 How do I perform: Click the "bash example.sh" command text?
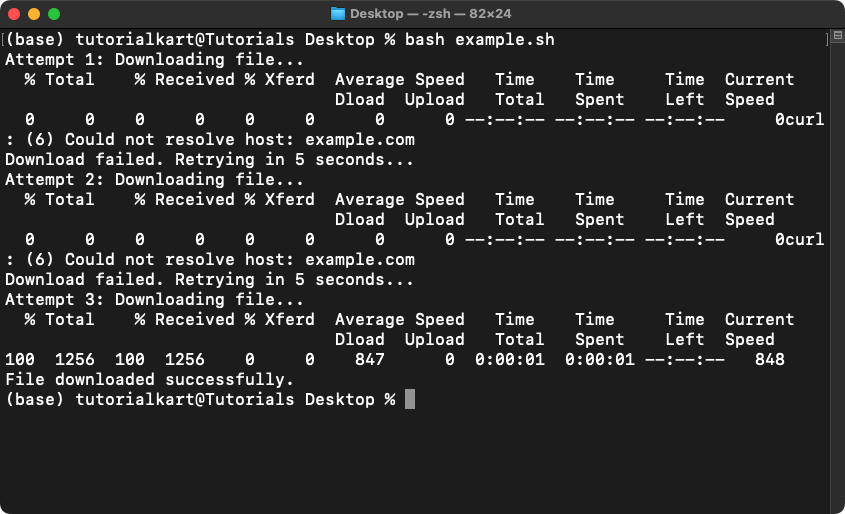click(480, 40)
